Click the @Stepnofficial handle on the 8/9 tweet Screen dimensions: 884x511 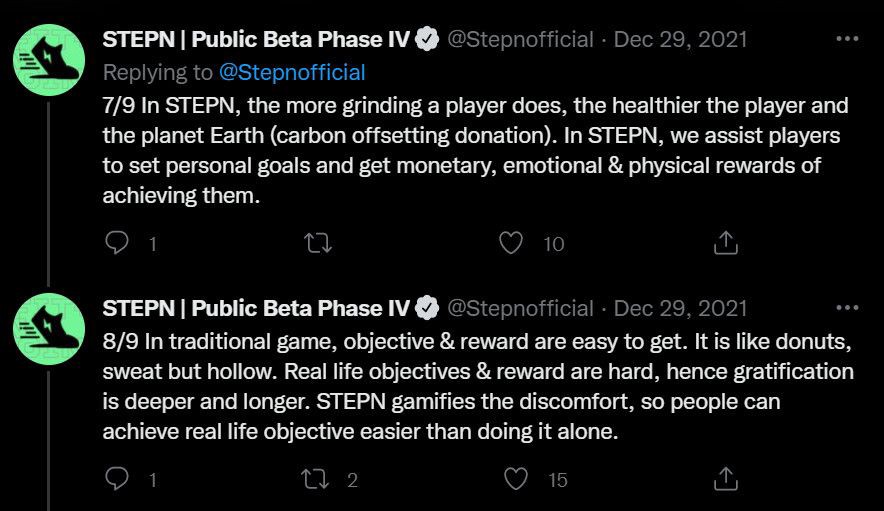(x=520, y=307)
